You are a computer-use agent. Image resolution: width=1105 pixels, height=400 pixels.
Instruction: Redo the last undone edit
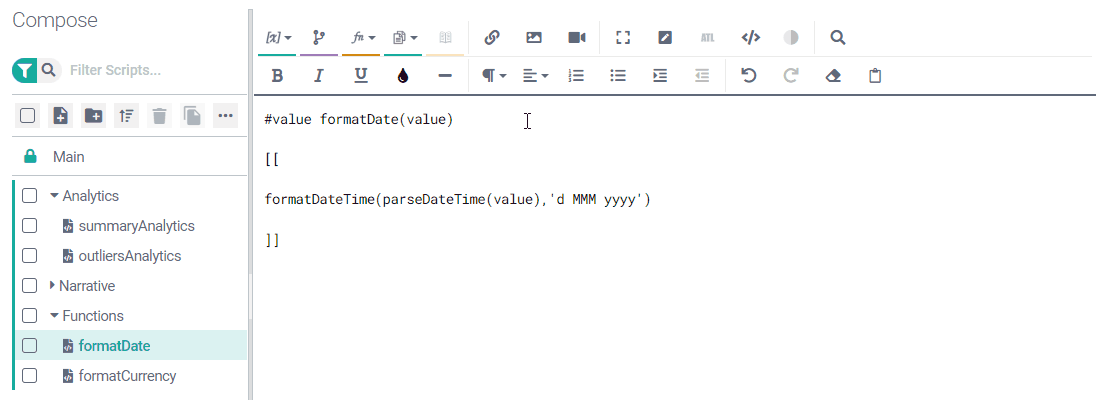[x=791, y=75]
